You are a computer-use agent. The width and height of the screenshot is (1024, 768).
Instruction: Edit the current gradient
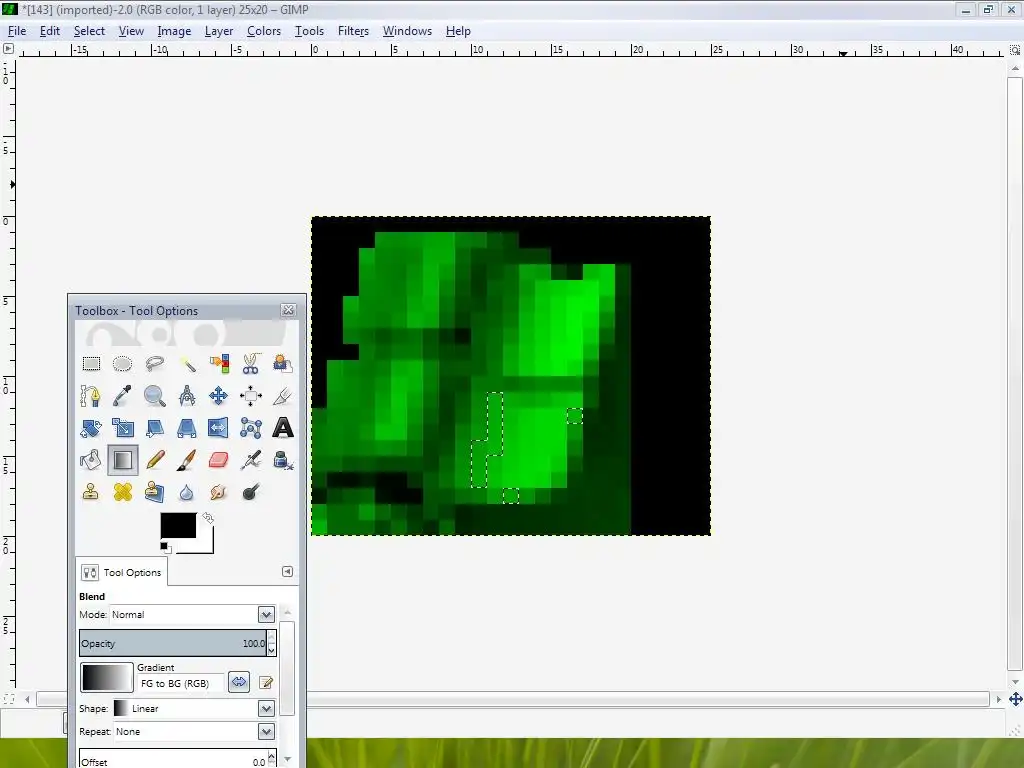(x=266, y=682)
